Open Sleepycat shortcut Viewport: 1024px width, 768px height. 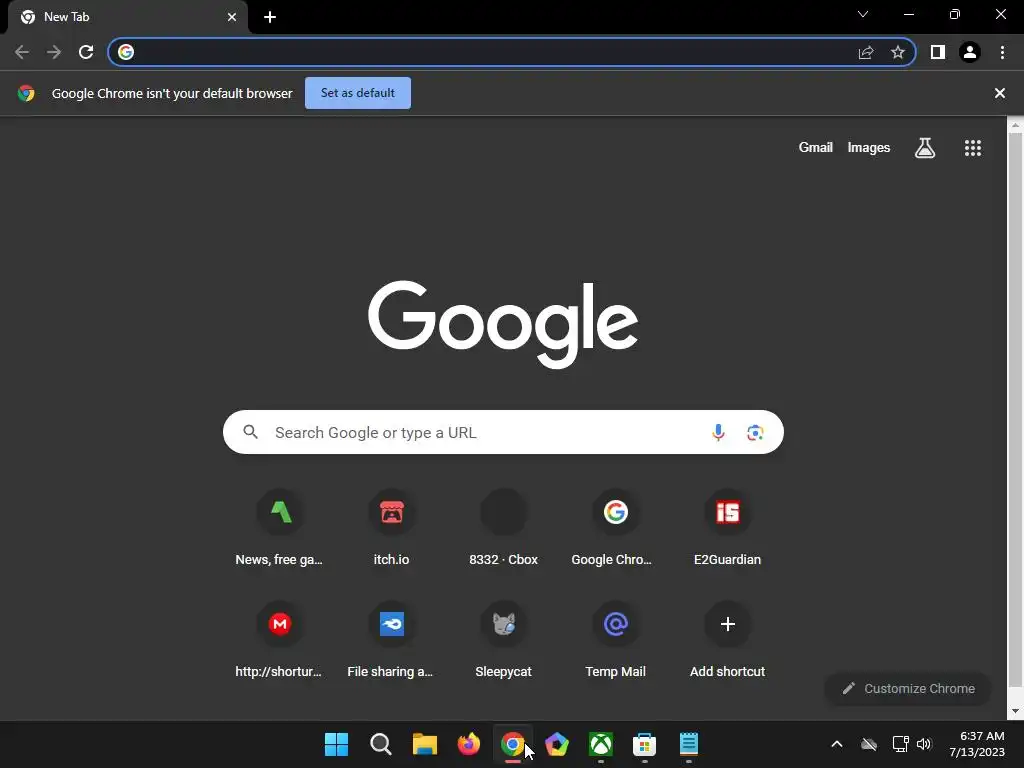coord(504,641)
